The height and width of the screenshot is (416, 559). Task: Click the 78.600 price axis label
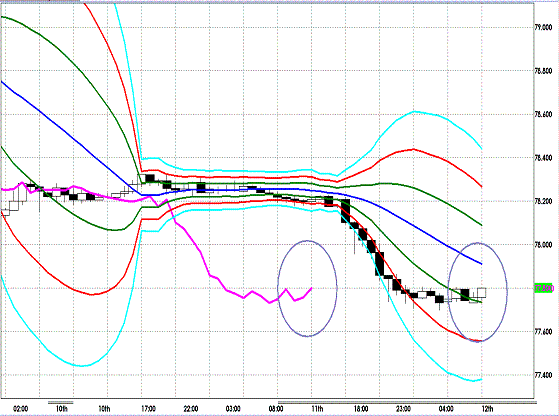544,114
